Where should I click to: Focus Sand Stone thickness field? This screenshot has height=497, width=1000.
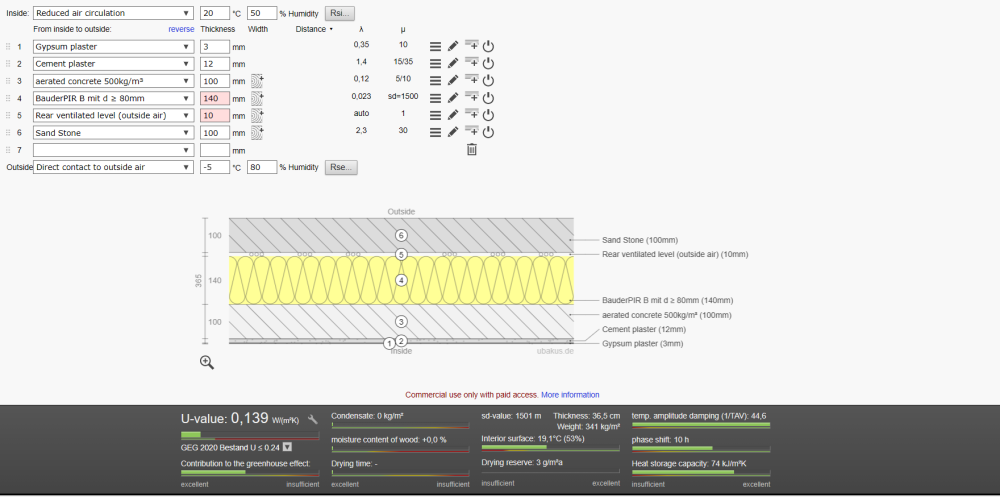click(214, 133)
